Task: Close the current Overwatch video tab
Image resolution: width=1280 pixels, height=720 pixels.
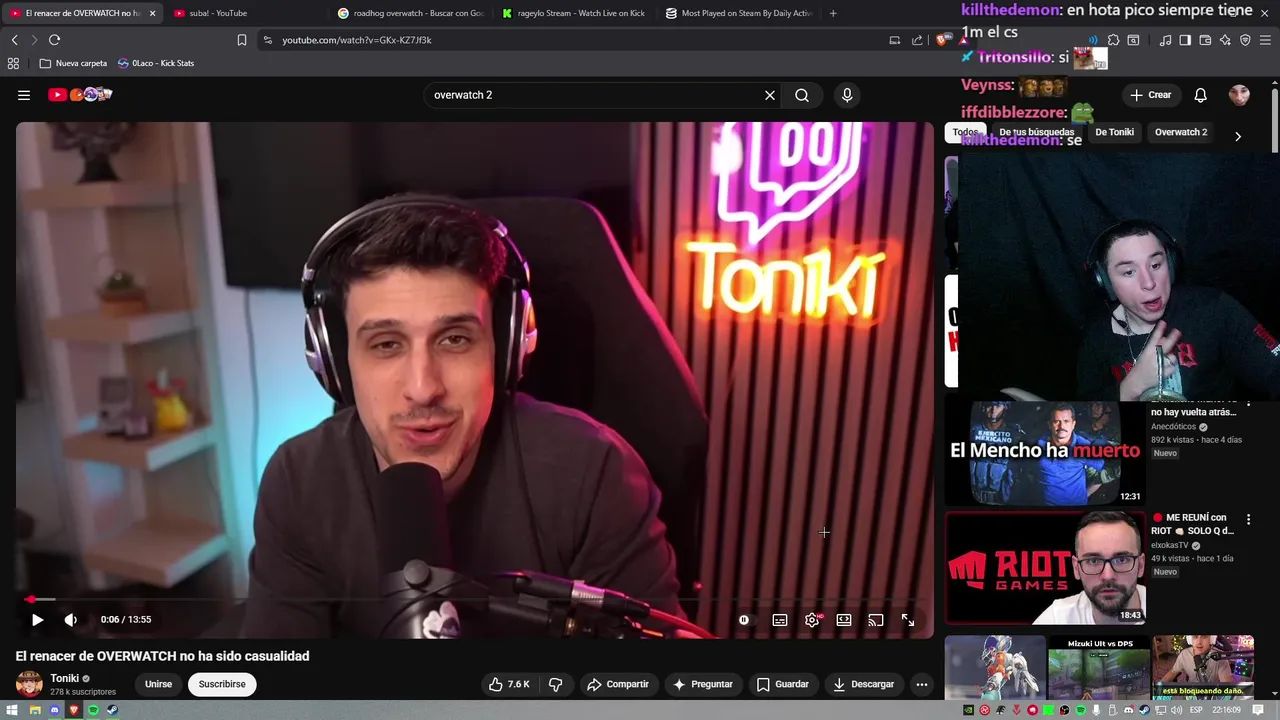Action: click(152, 13)
